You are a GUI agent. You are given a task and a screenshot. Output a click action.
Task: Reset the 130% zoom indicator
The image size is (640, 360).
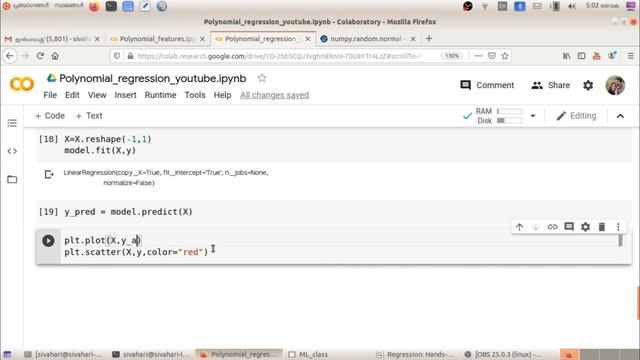coord(452,56)
